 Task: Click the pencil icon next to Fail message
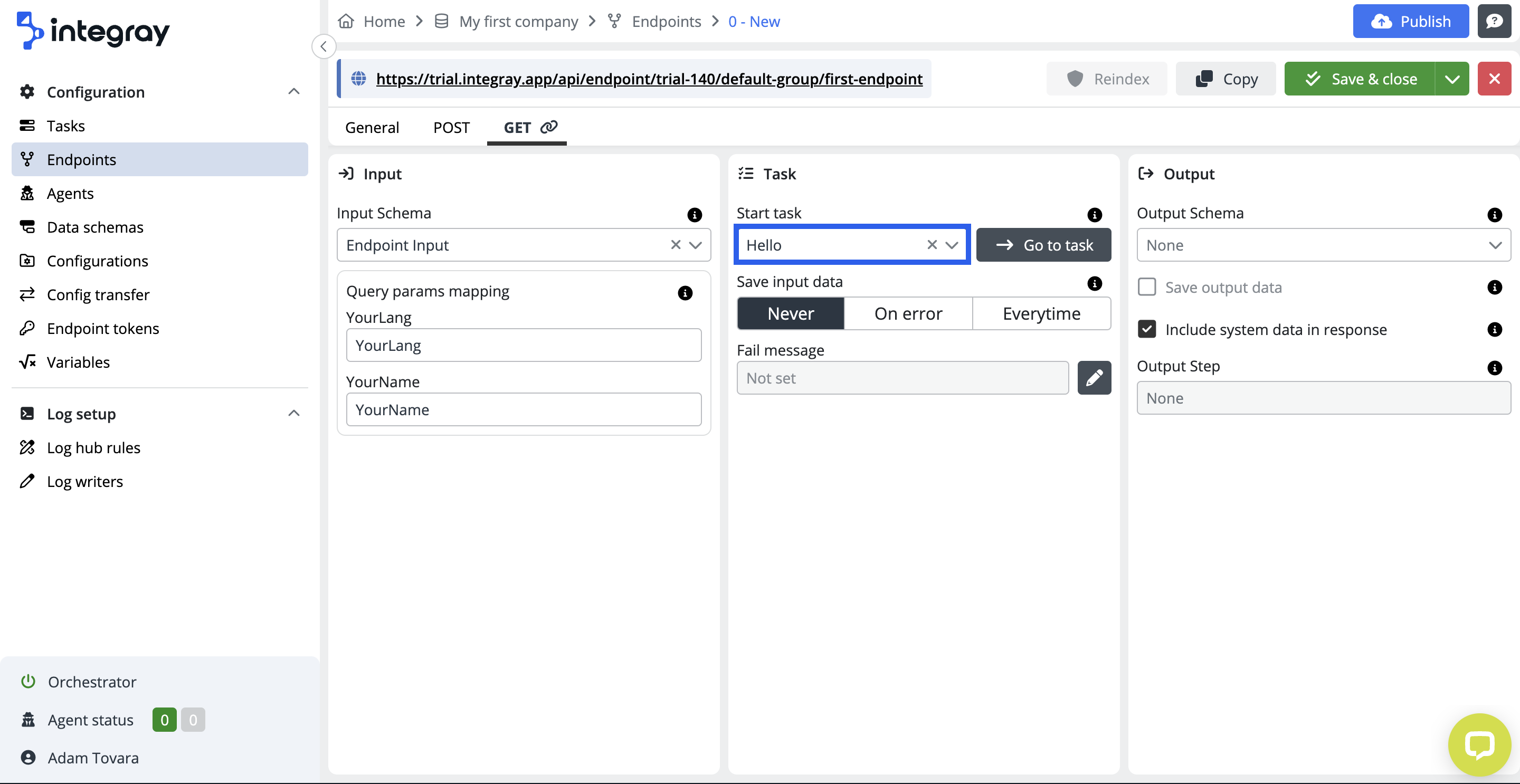click(x=1094, y=378)
